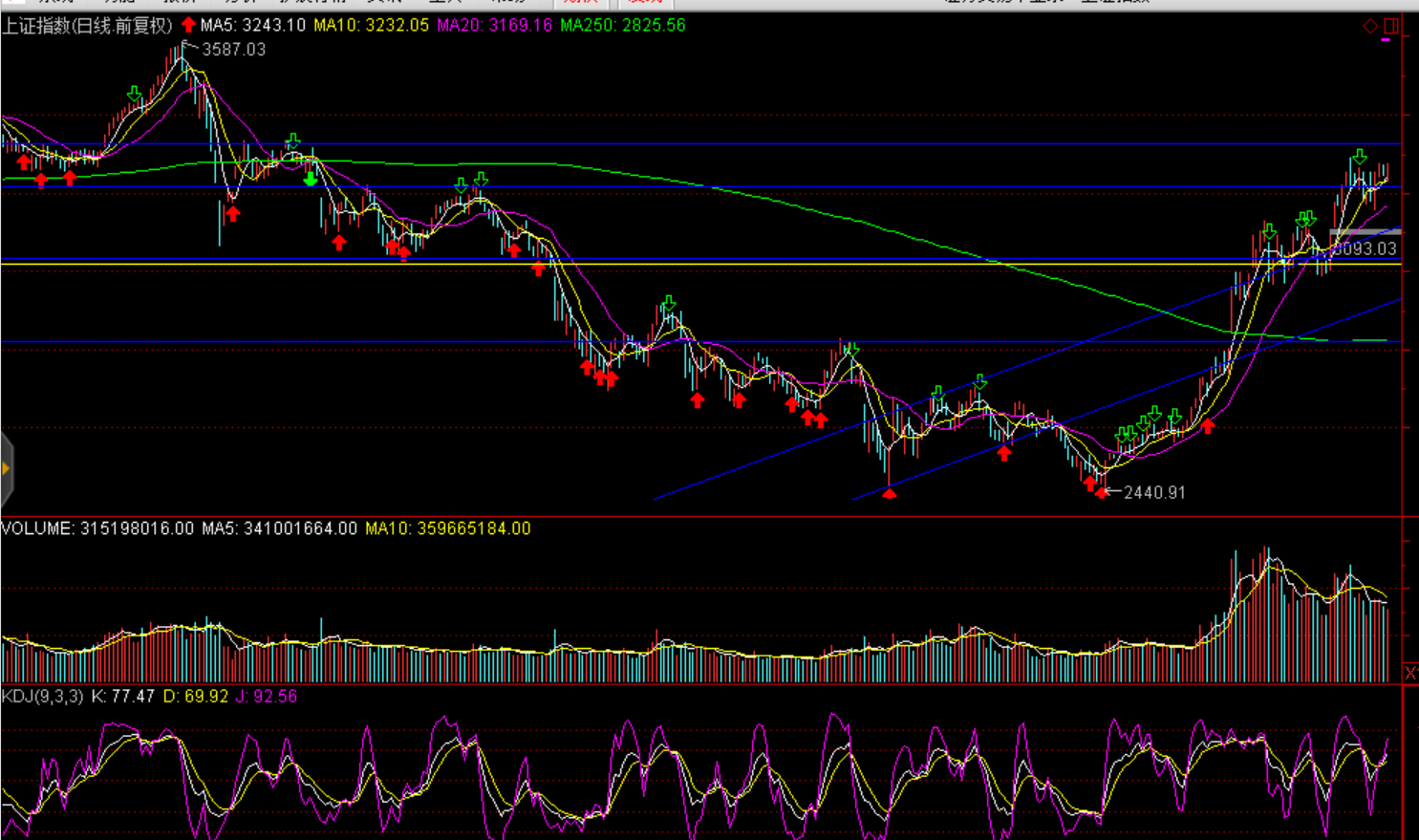The width and height of the screenshot is (1419, 840).
Task: Click green down arrow above rightmost peak
Action: point(1359,157)
